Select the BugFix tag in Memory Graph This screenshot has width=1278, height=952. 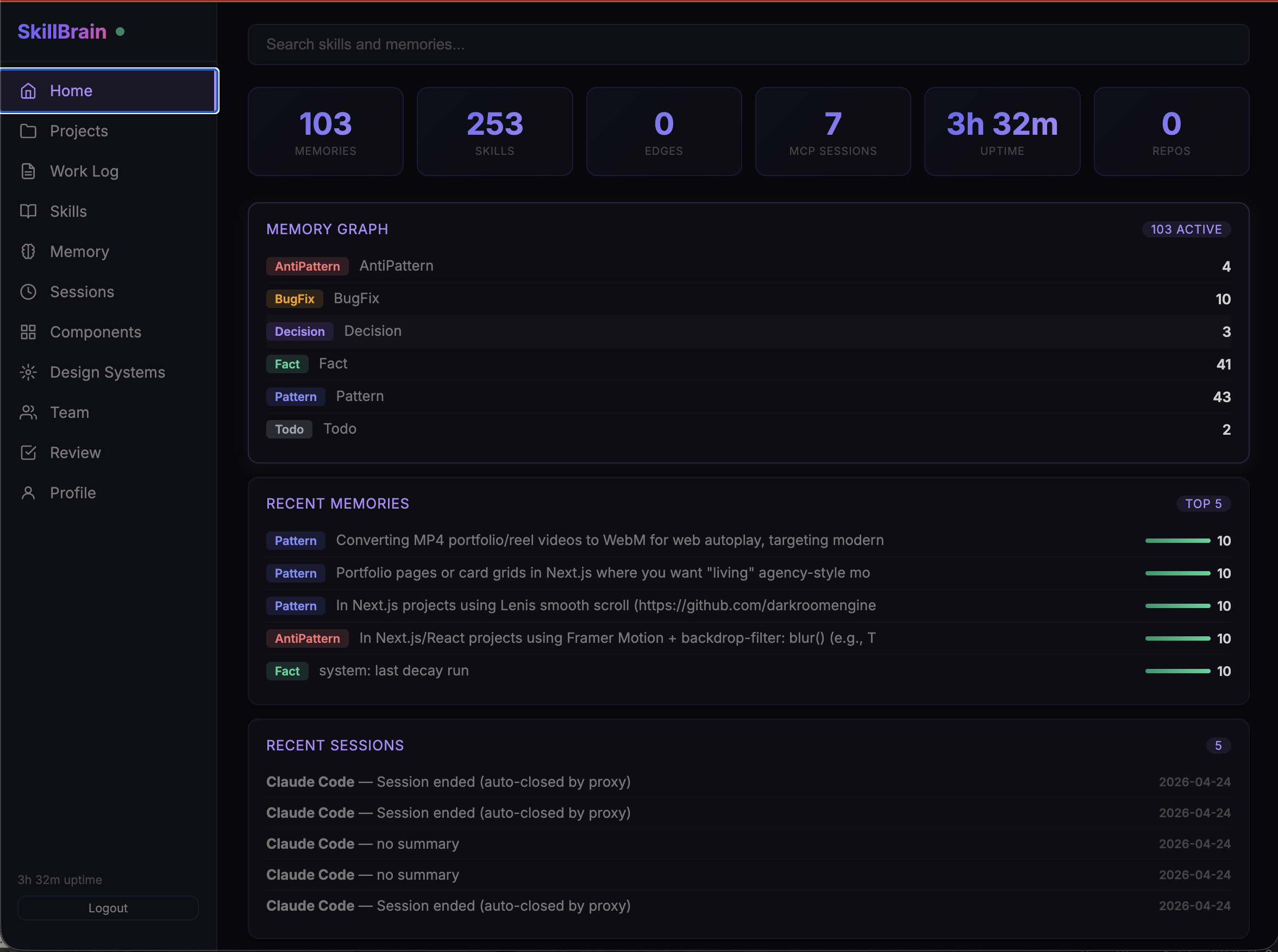pos(295,298)
